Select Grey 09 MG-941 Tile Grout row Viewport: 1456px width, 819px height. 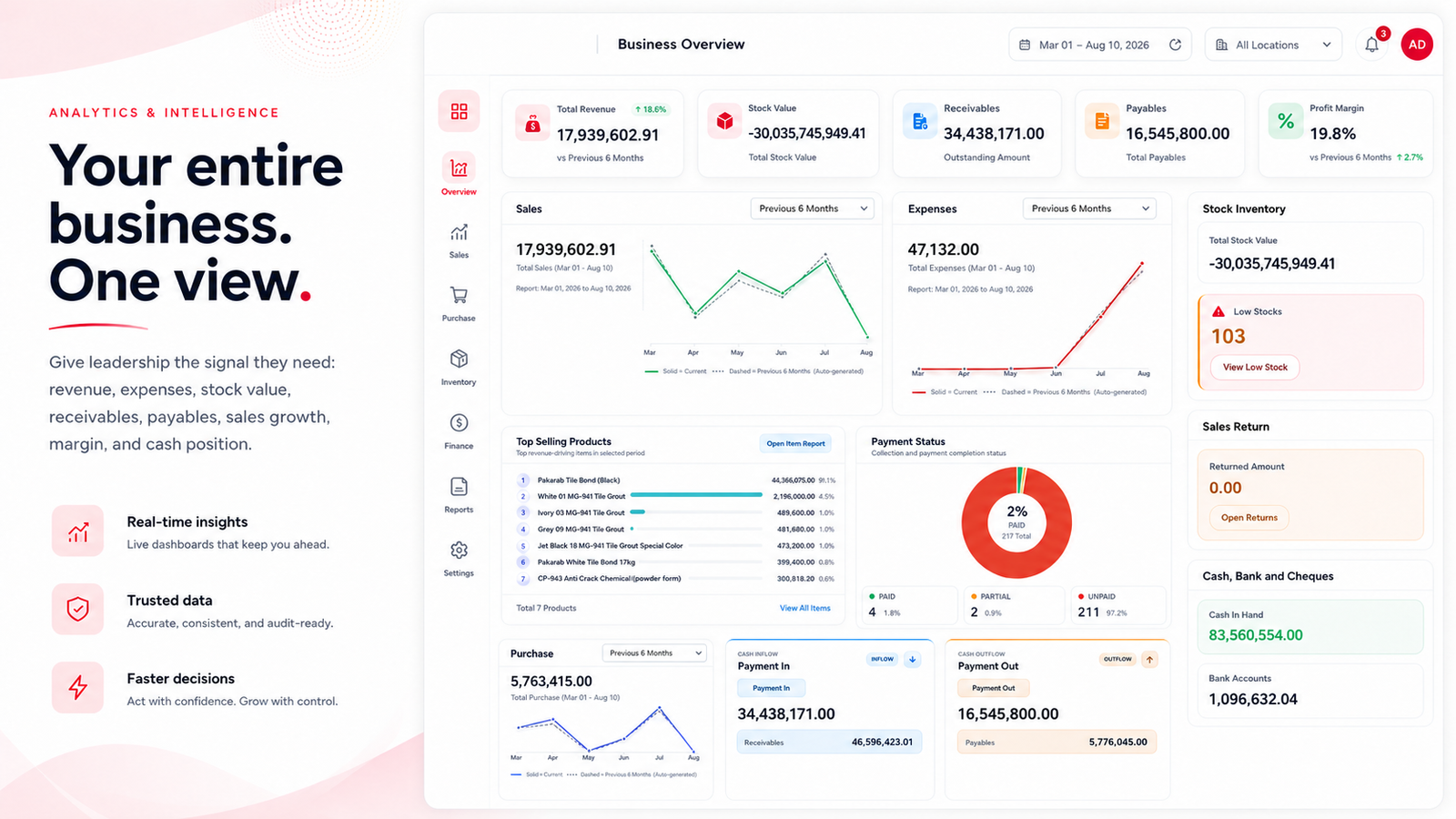coord(676,529)
